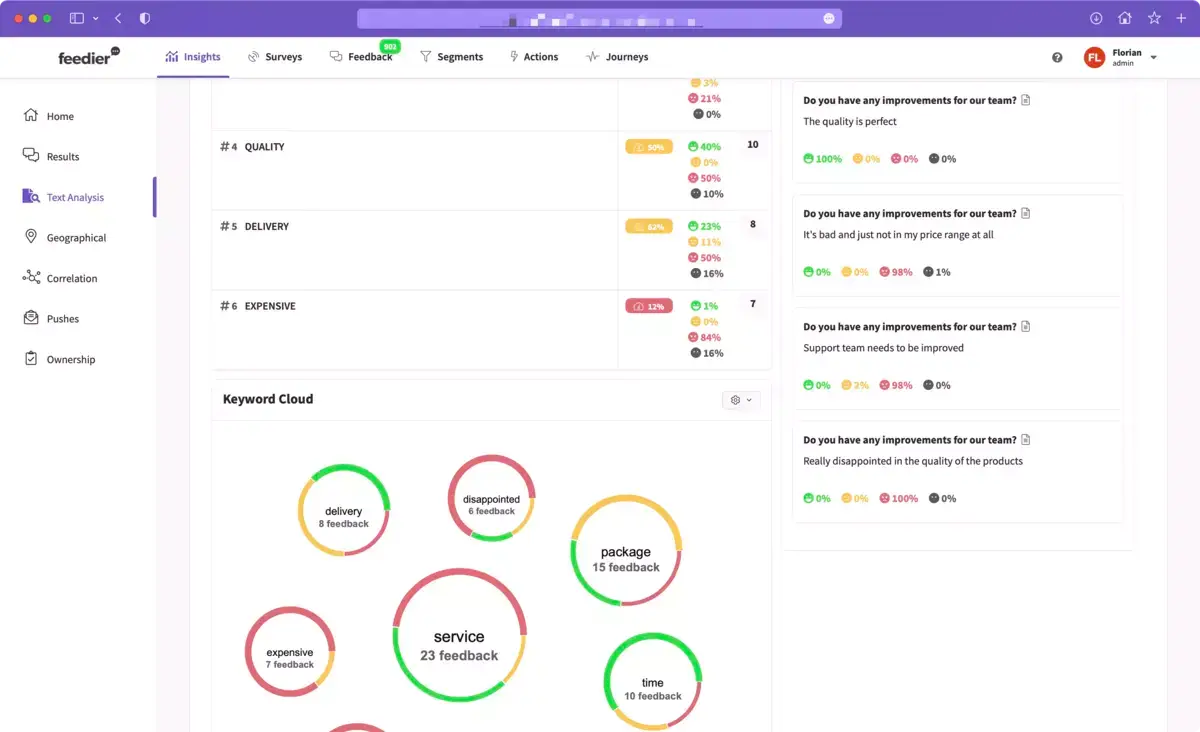
Task: Click the EXPENSIVE topic row label
Action: coord(270,306)
